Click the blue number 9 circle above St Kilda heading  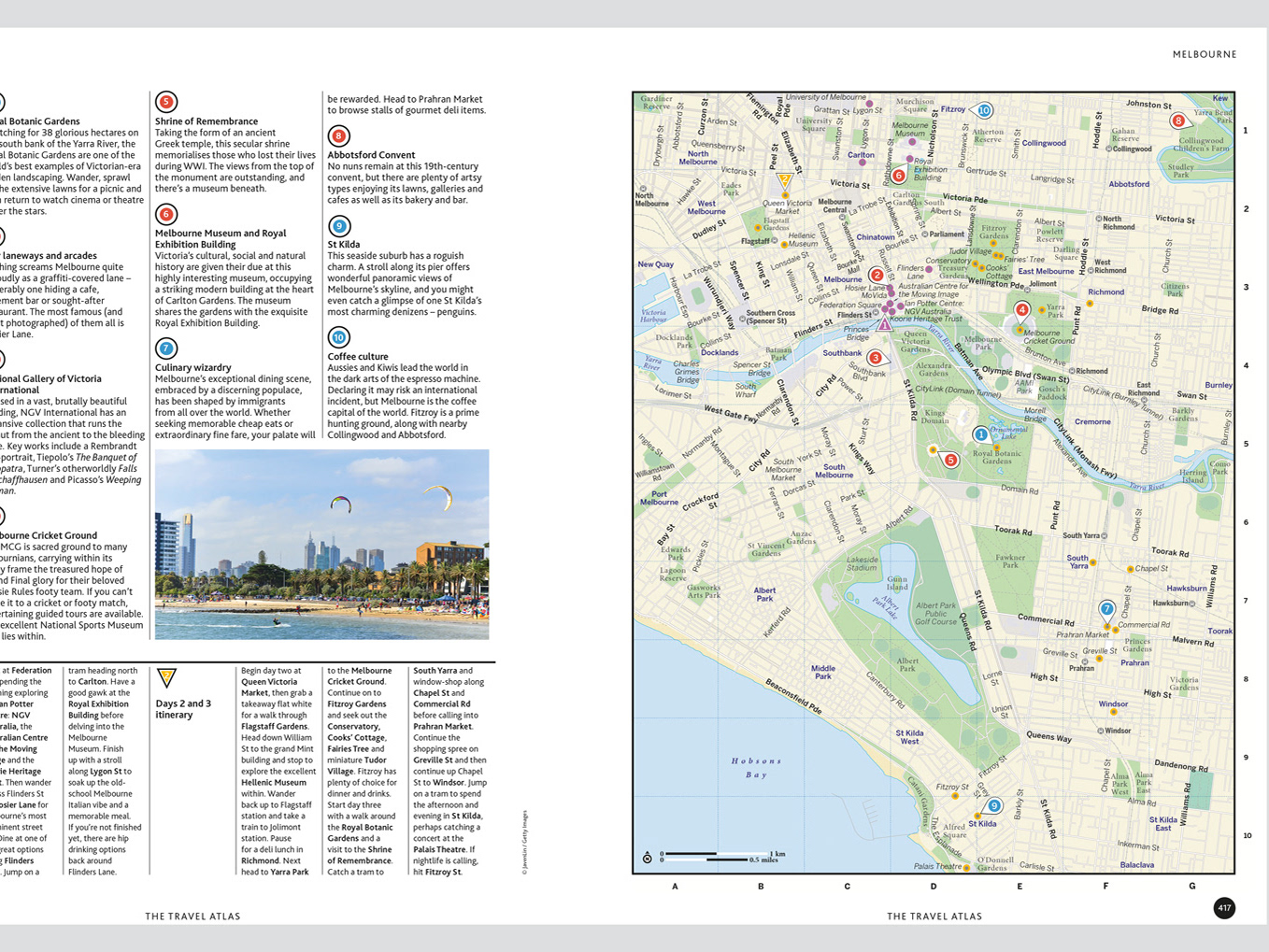(x=338, y=225)
